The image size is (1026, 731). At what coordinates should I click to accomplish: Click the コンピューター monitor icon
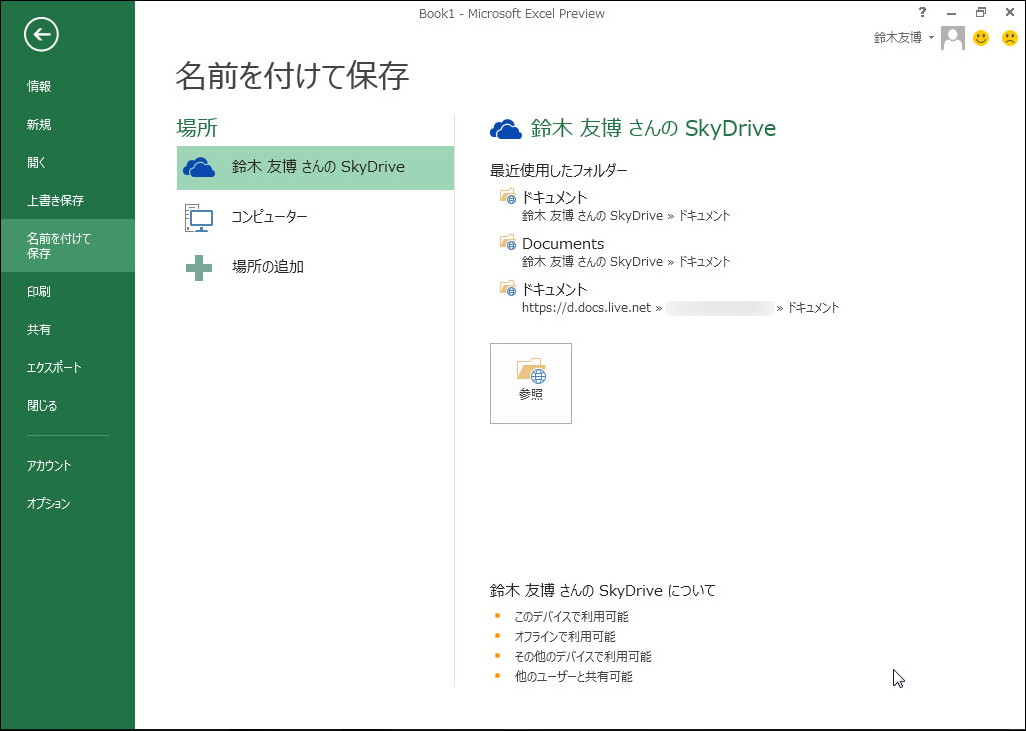[198, 217]
